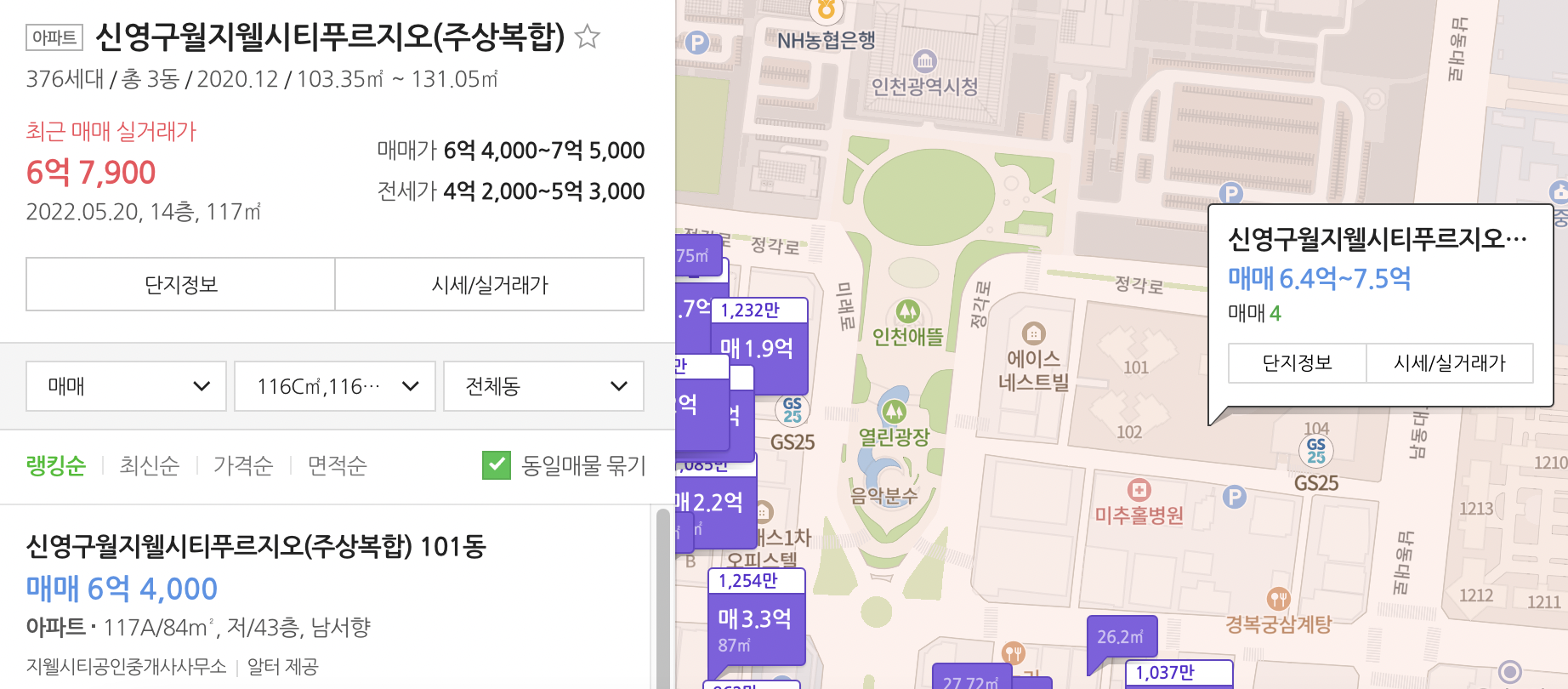1568x689 pixels.
Task: Open the 시세/실거래가 tab in the left panel
Action: point(490,284)
